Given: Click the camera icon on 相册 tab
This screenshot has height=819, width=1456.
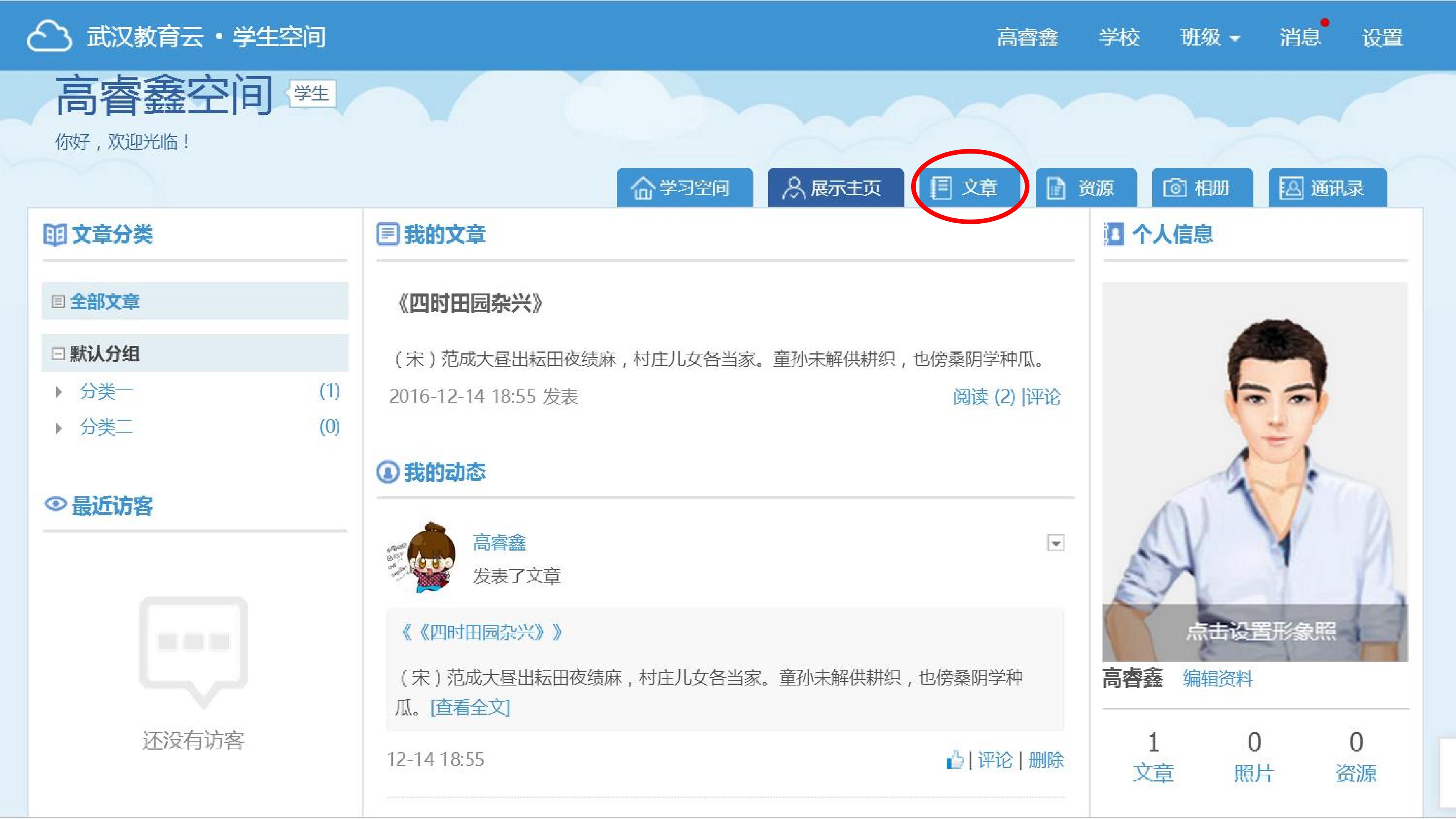Looking at the screenshot, I should coord(1175,188).
